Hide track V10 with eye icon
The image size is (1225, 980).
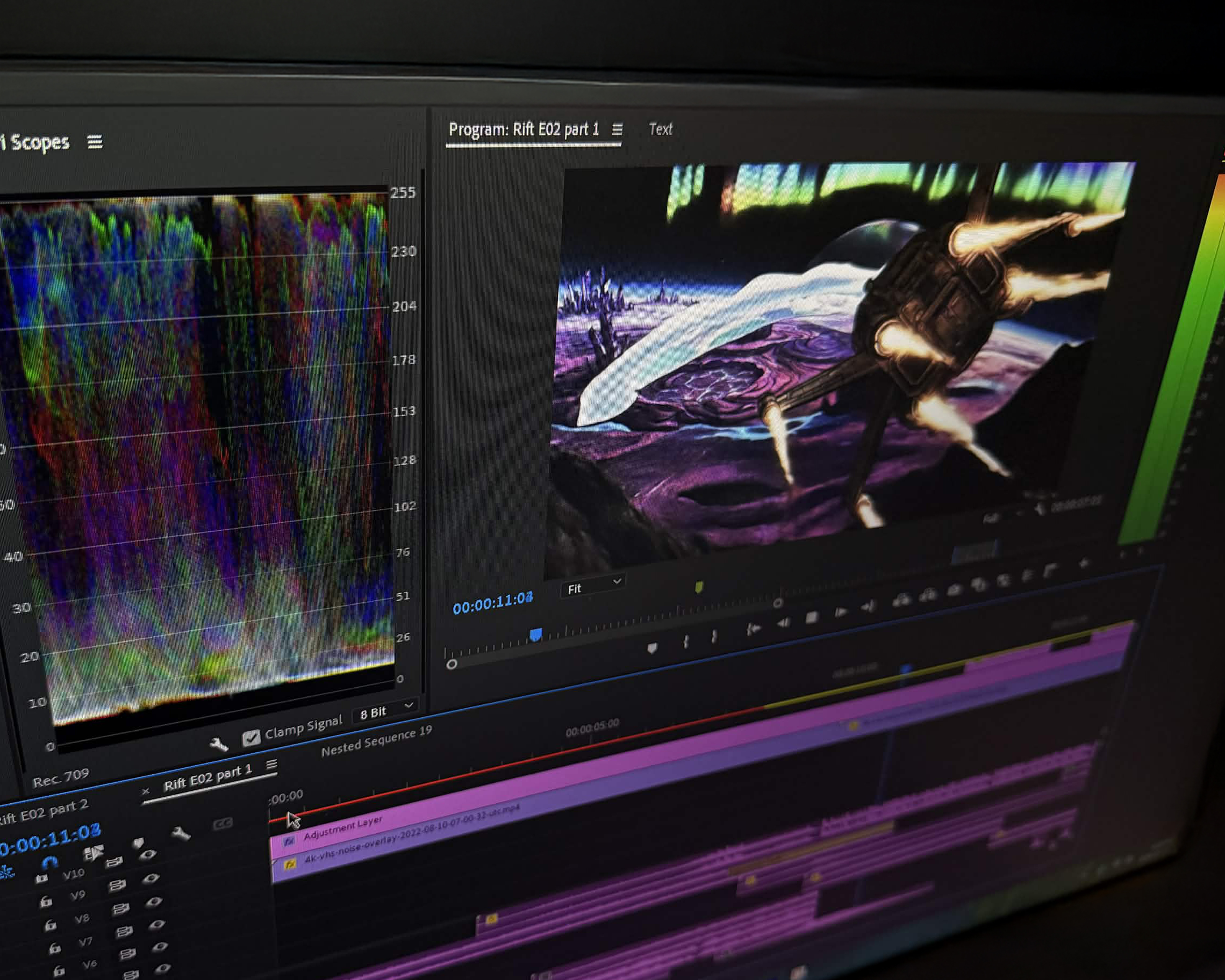tap(148, 854)
